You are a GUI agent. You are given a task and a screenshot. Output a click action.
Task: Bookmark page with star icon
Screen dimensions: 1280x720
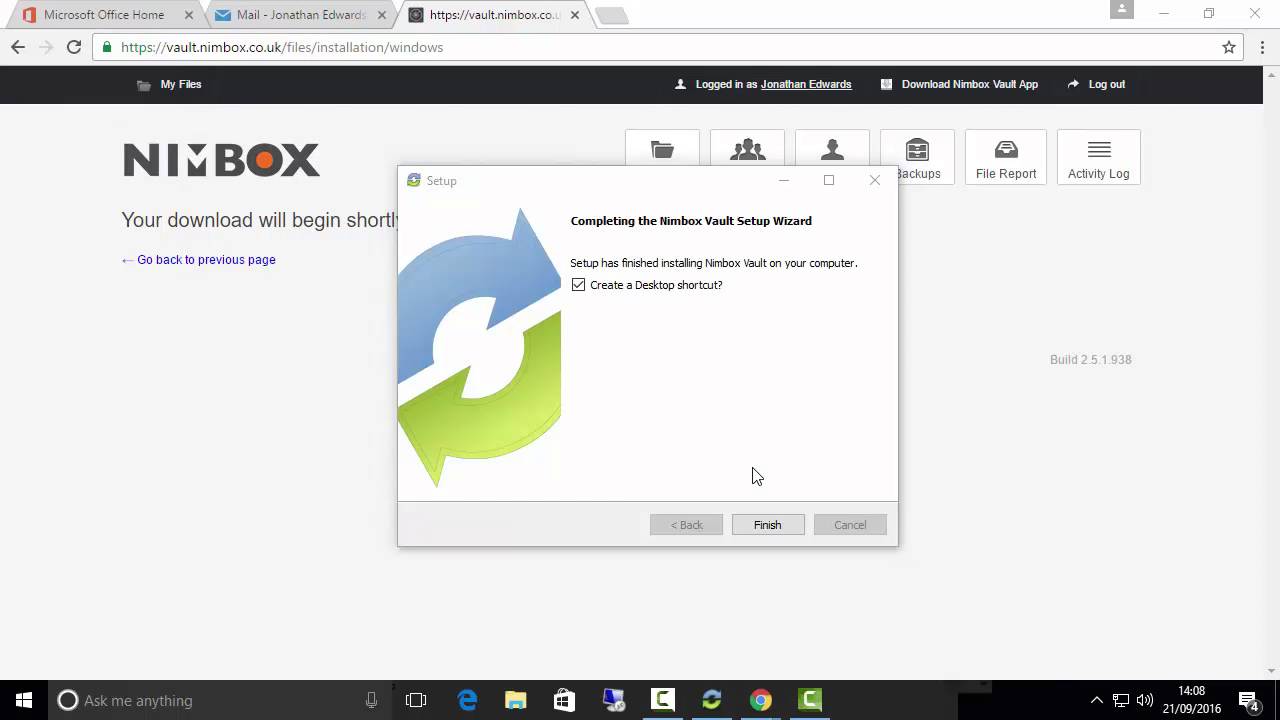pyautogui.click(x=1229, y=47)
